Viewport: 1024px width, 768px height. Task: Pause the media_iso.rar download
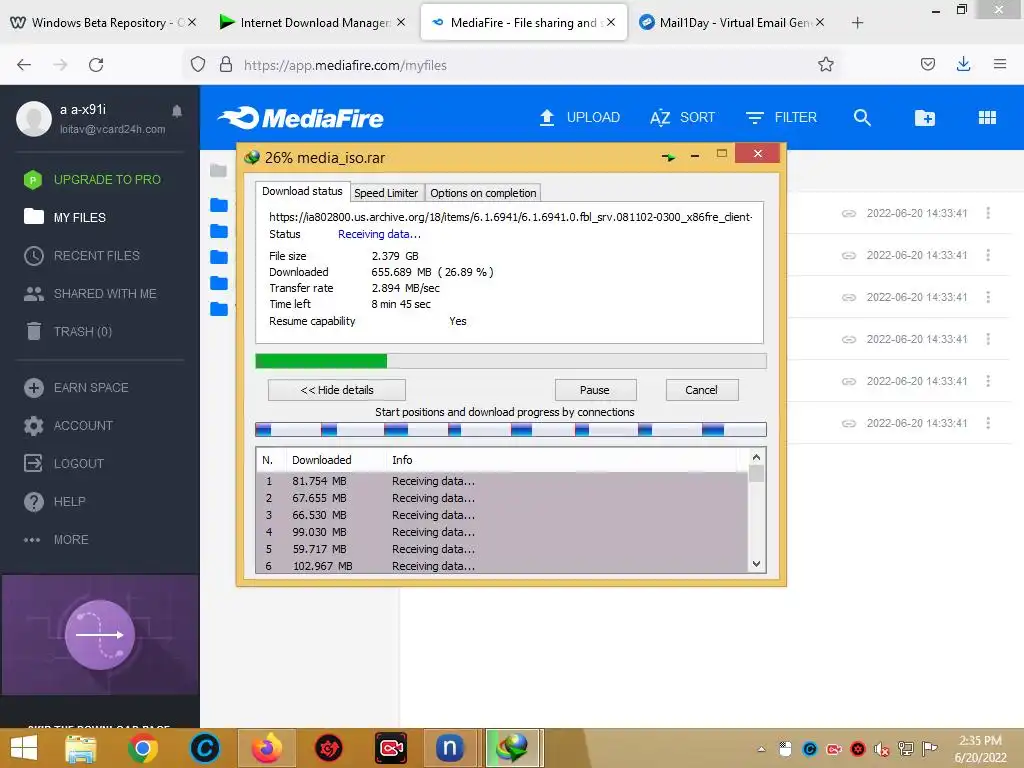(x=595, y=390)
